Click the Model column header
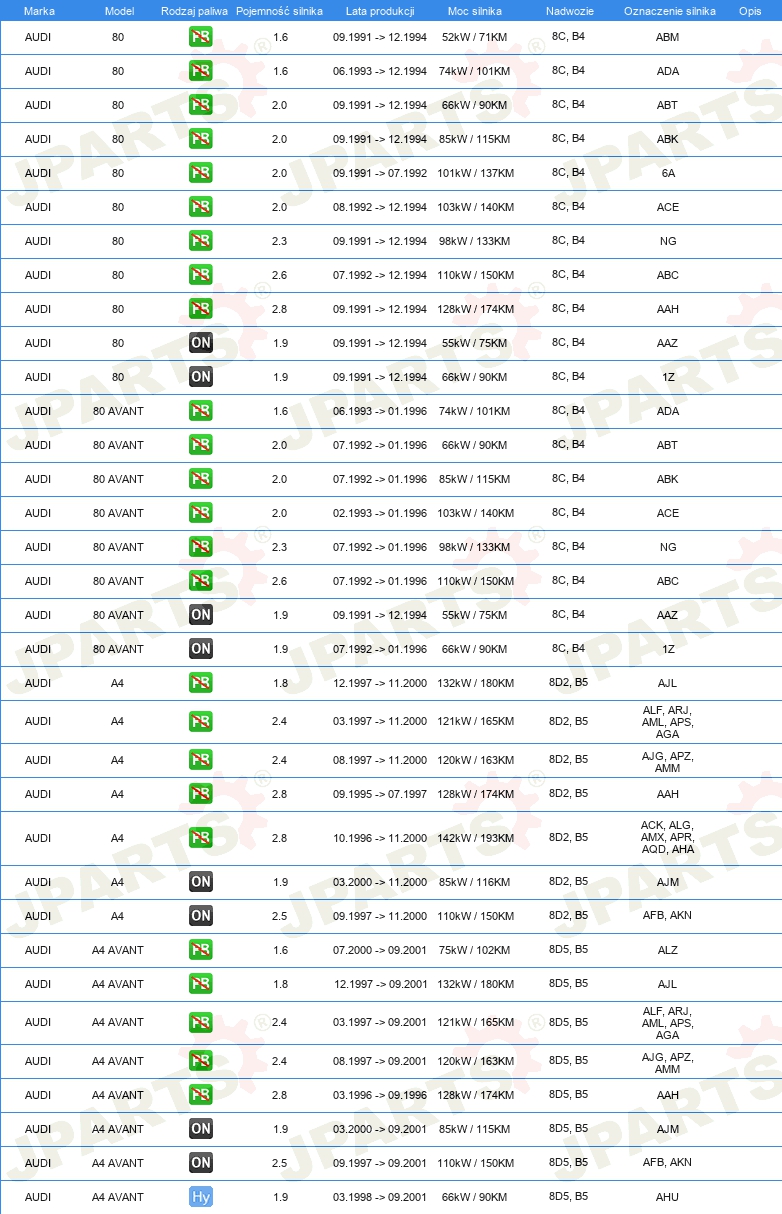The height and width of the screenshot is (1214, 782). [119, 11]
